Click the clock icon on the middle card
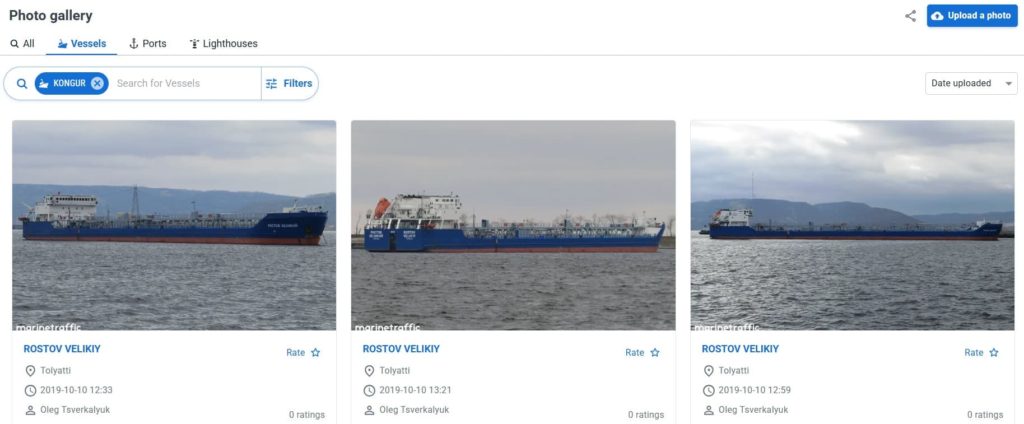The height and width of the screenshot is (424, 1024). (369, 391)
